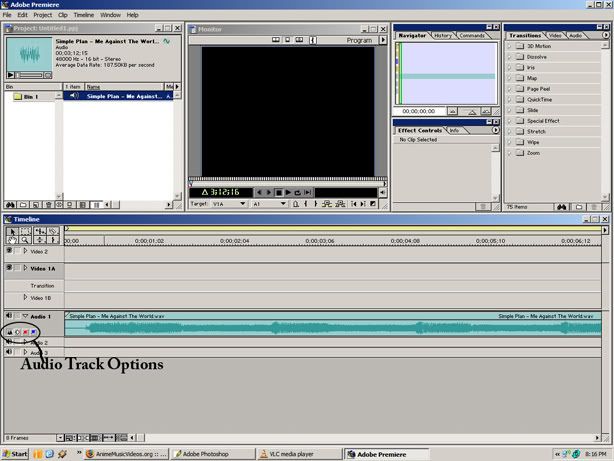Click the Play button in Monitor
614x461 pixels.
point(288,192)
